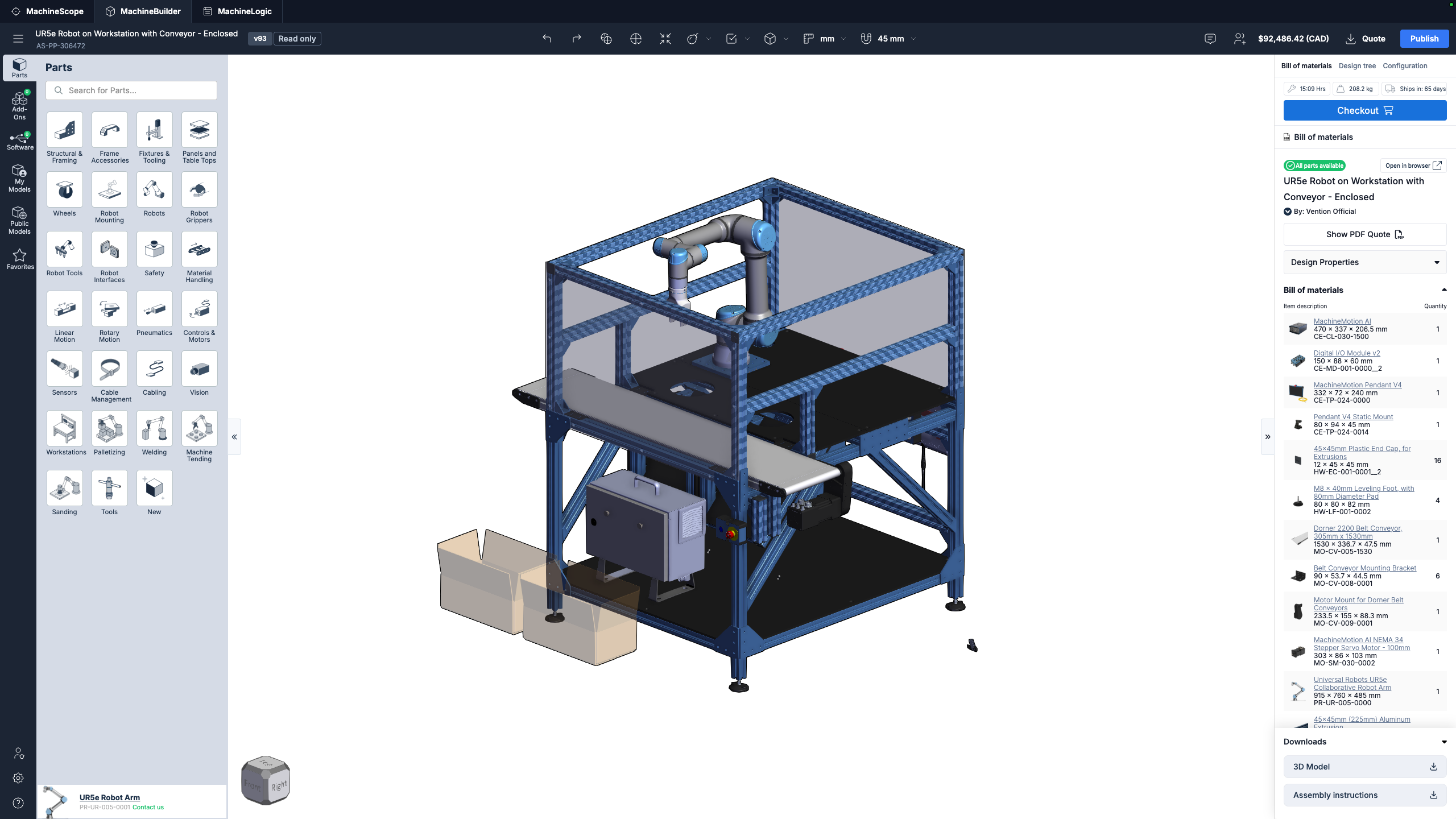Click the Publish button

tap(1424, 39)
